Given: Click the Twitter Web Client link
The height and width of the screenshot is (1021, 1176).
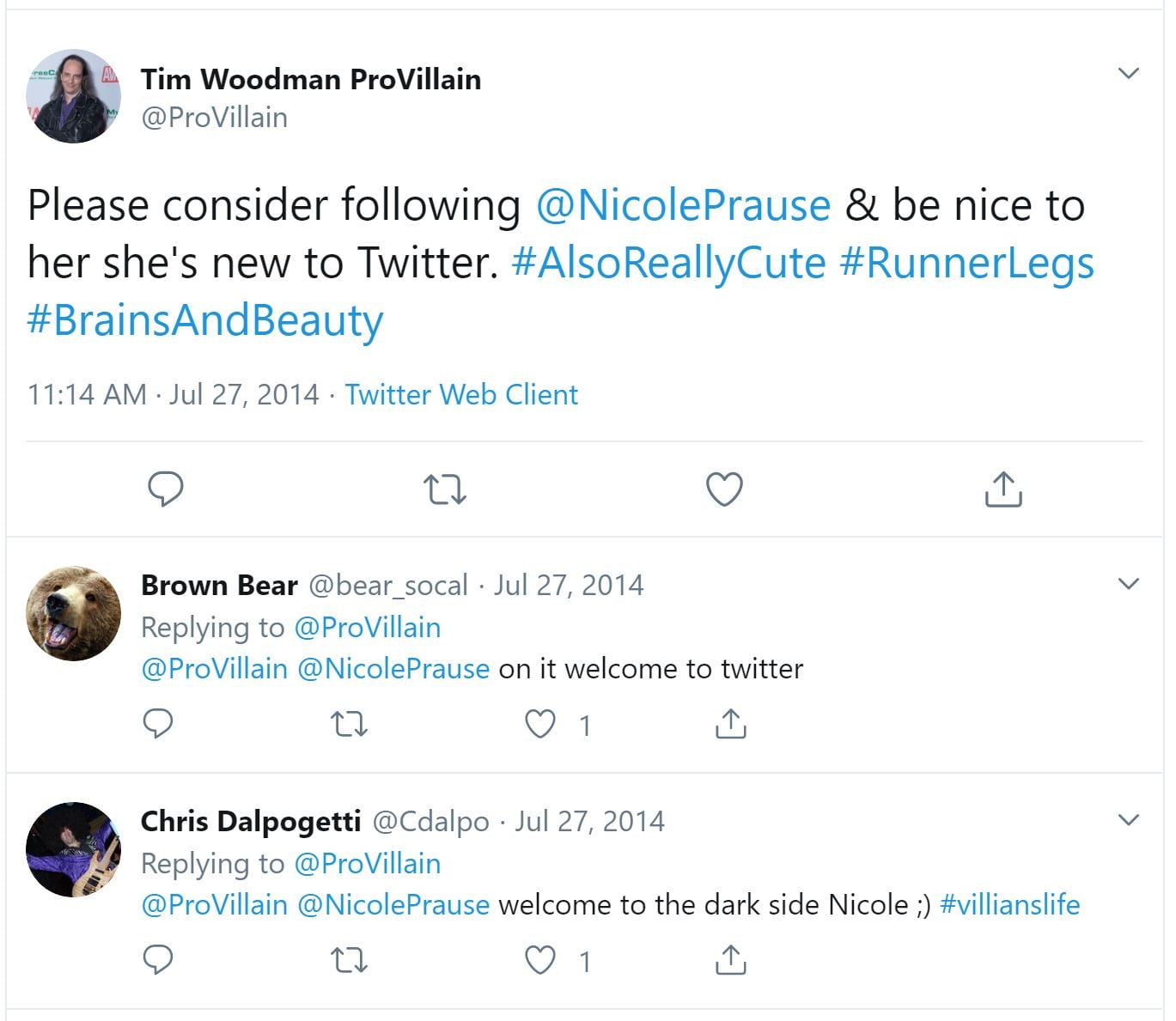Looking at the screenshot, I should tap(461, 395).
